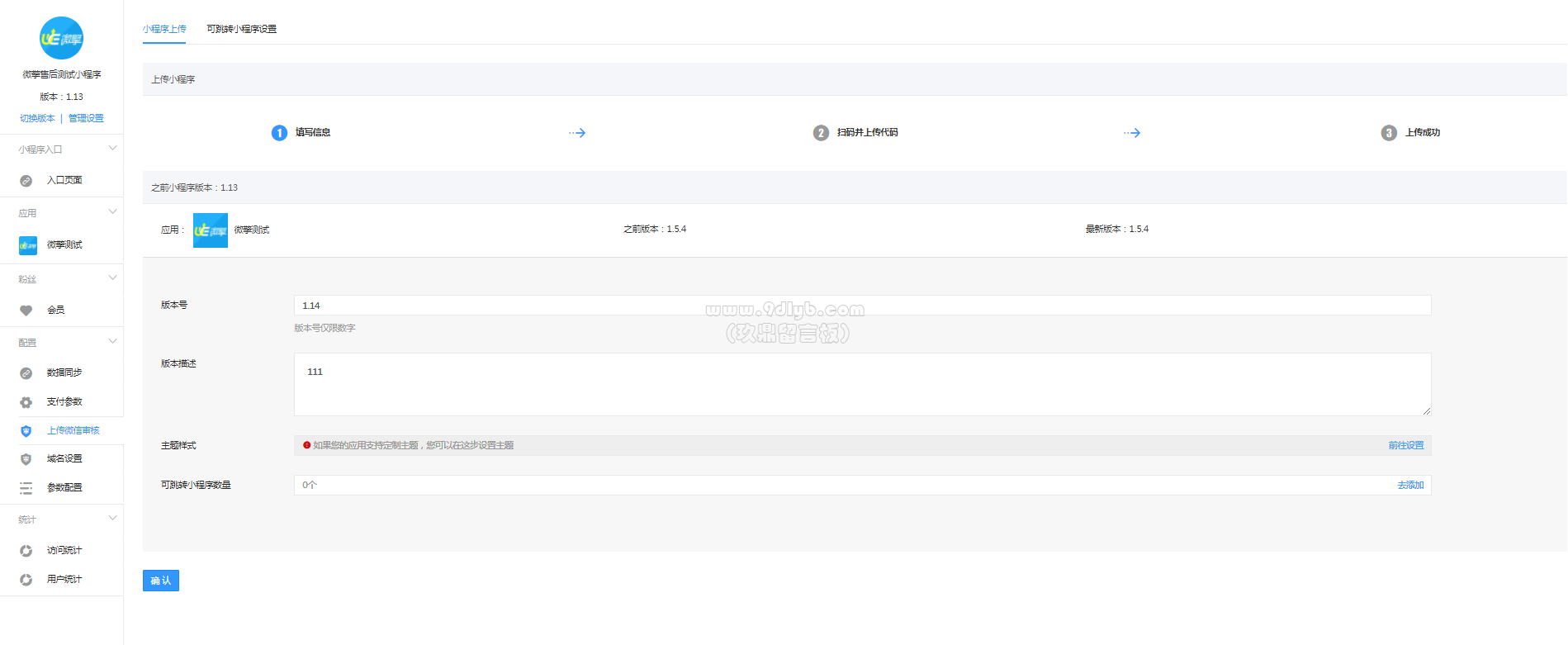Viewport: 1568px width, 645px height.
Task: Collapse the 统计 sidebar section
Action: [x=112, y=519]
